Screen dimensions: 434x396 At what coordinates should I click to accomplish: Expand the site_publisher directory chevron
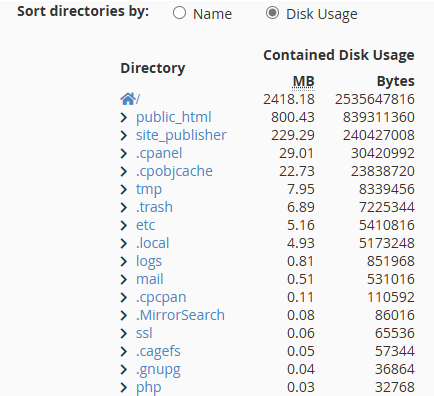(124, 135)
